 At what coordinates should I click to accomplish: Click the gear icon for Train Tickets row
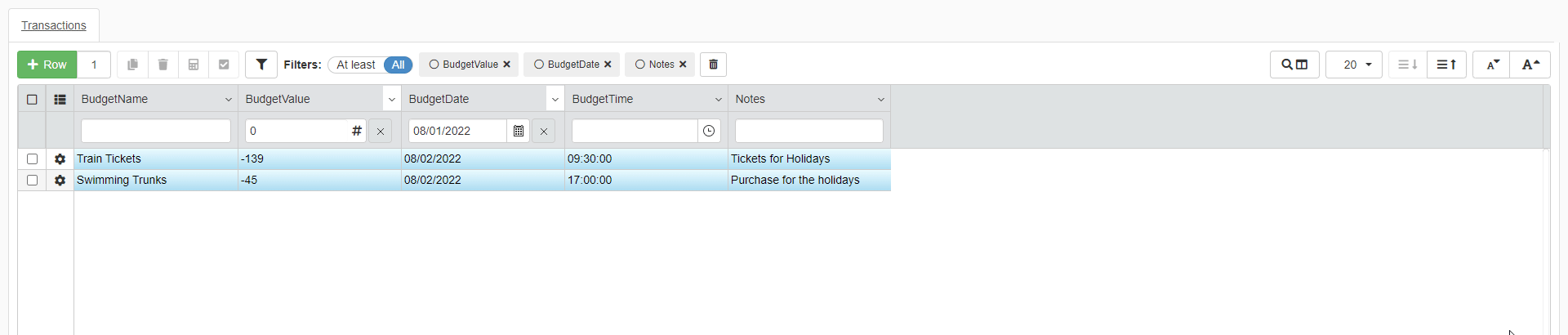point(60,159)
